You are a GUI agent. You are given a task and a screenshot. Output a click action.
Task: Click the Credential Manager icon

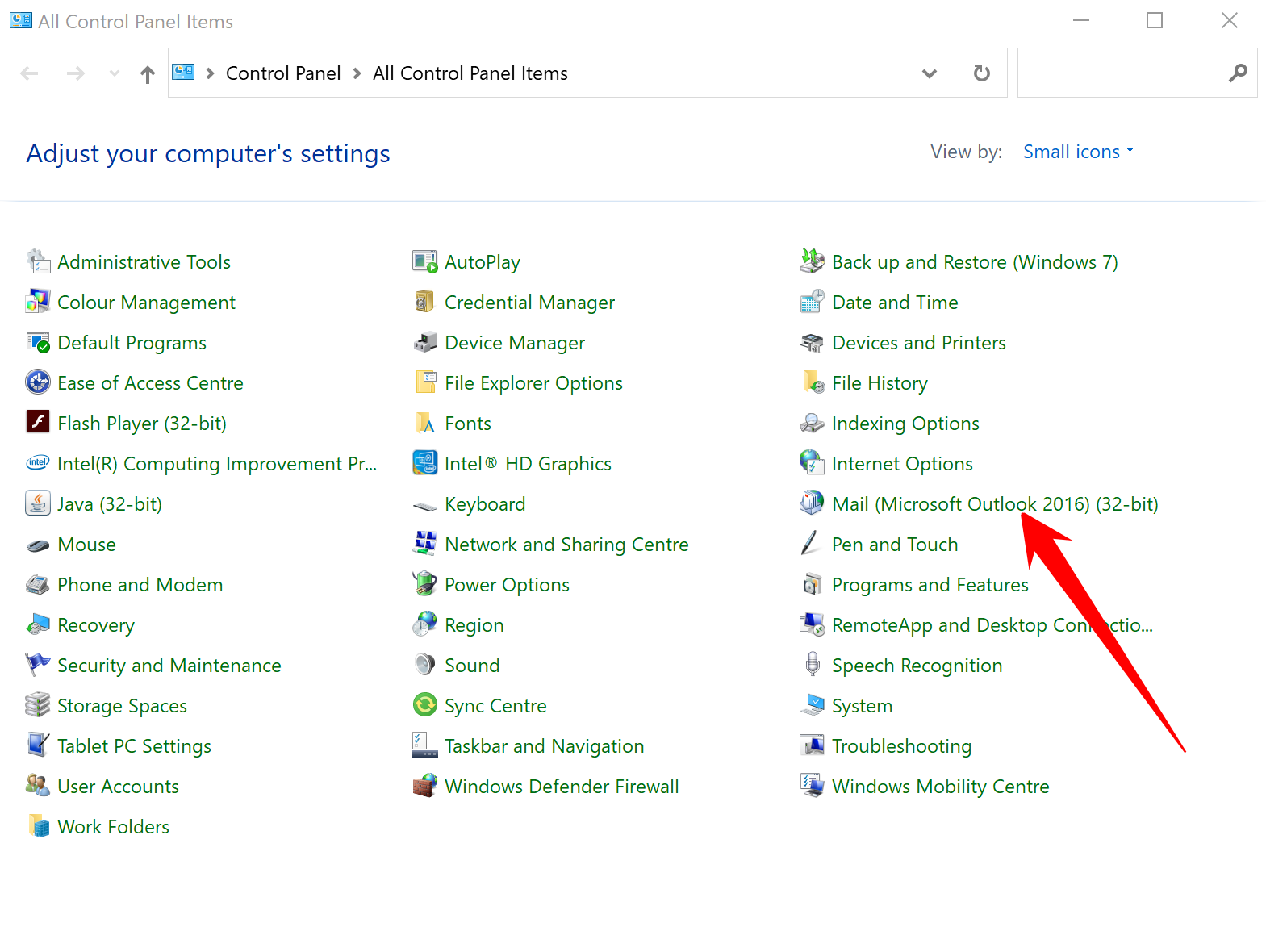(425, 302)
